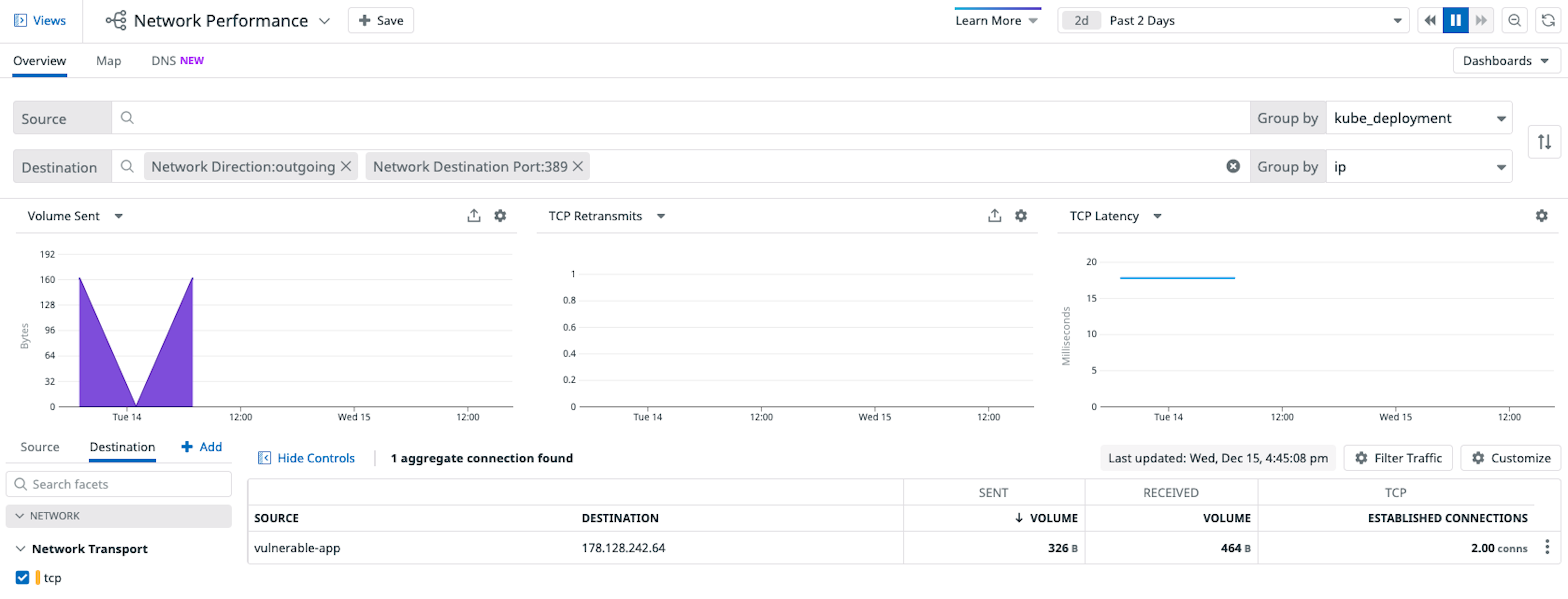
Task: Open TCP Latency graph settings gear
Action: point(1541,216)
